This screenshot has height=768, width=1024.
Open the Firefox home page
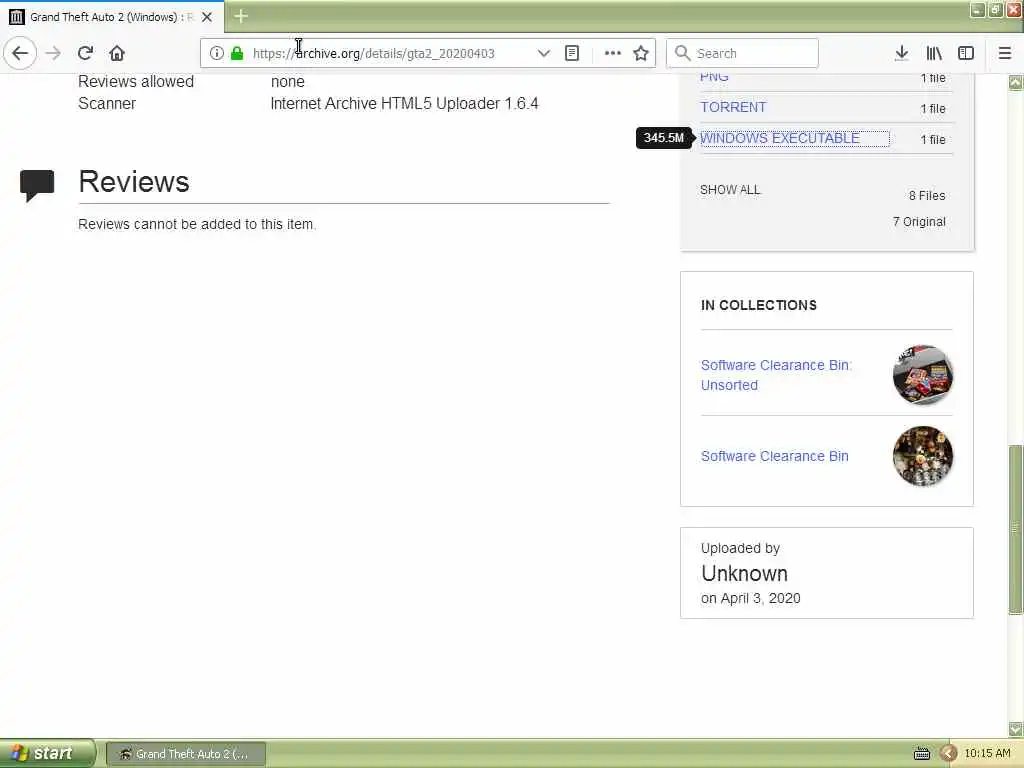coord(117,53)
